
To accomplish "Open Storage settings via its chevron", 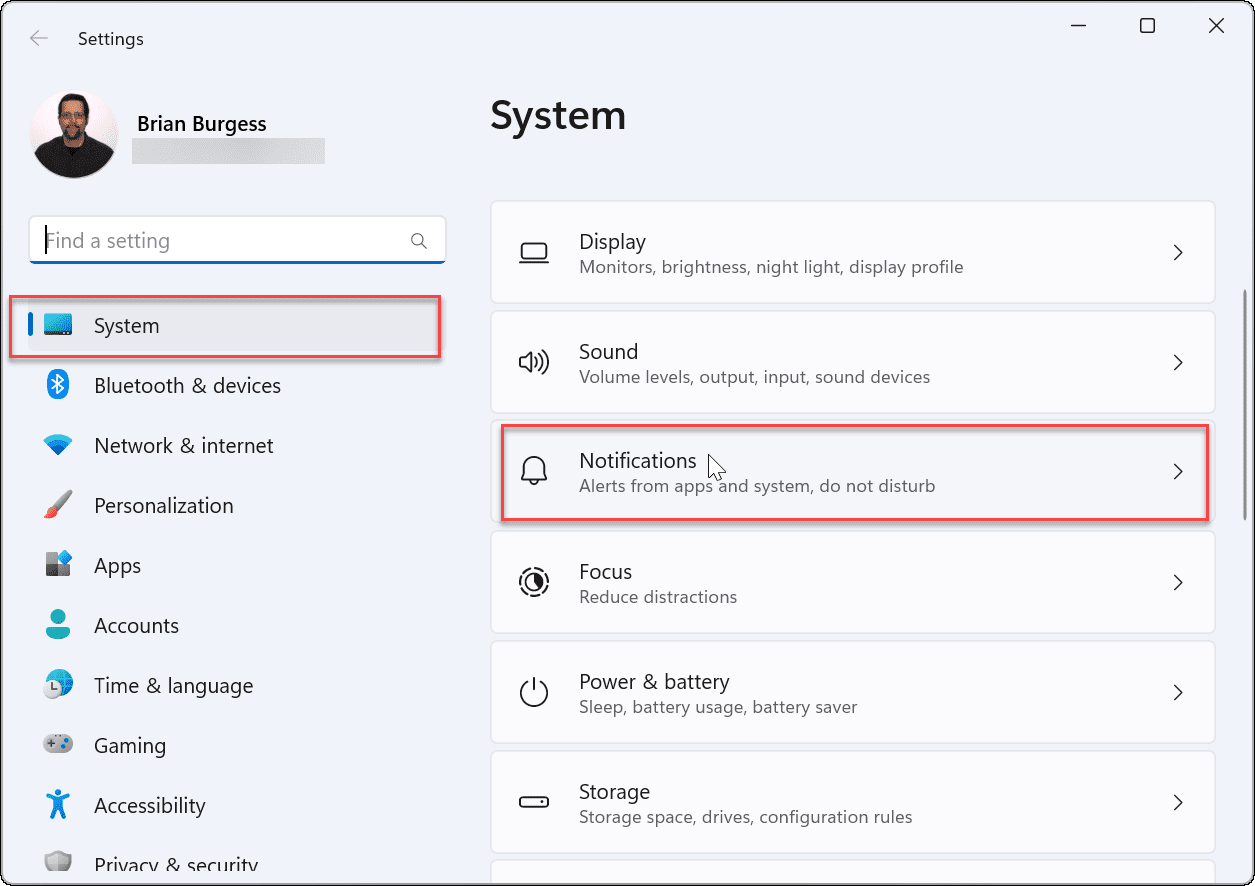I will pos(1178,802).
